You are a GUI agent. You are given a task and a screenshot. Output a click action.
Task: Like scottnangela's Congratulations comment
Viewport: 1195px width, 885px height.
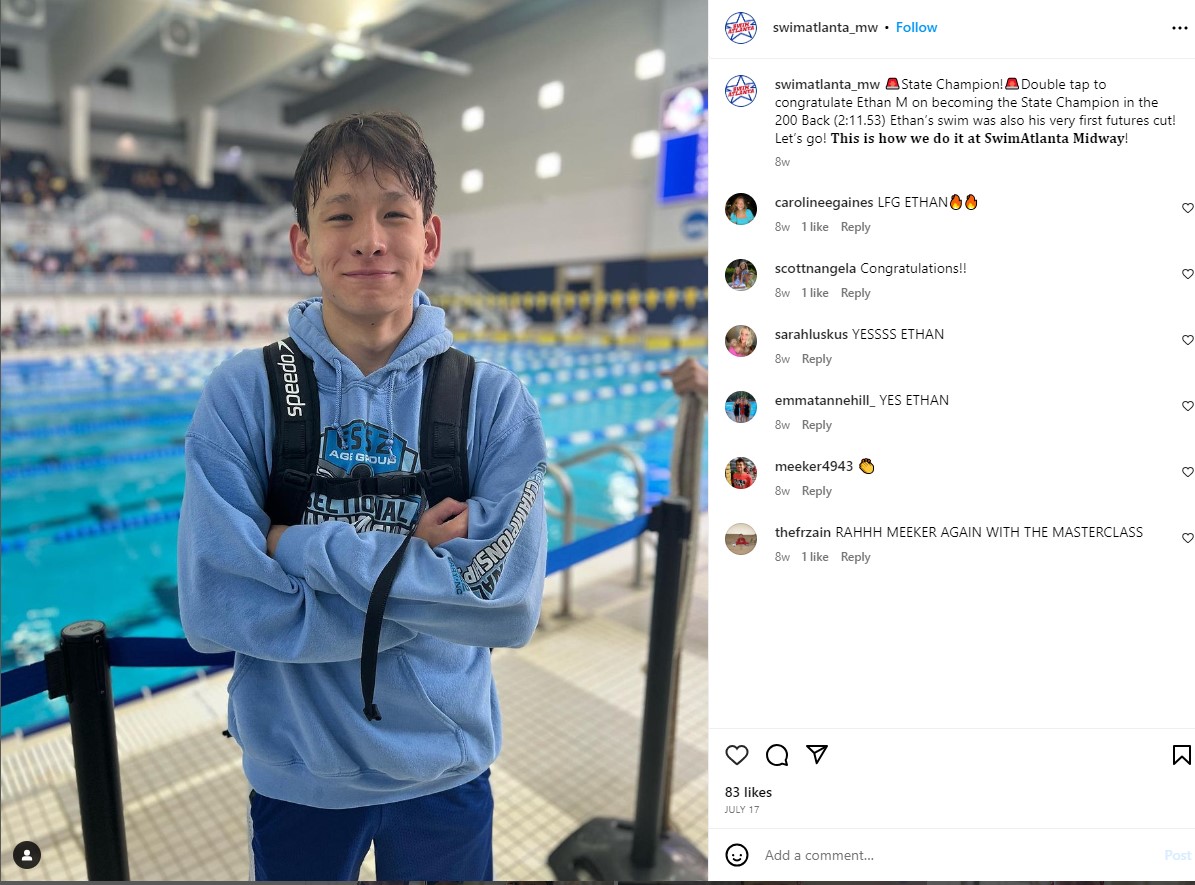coord(1187,274)
